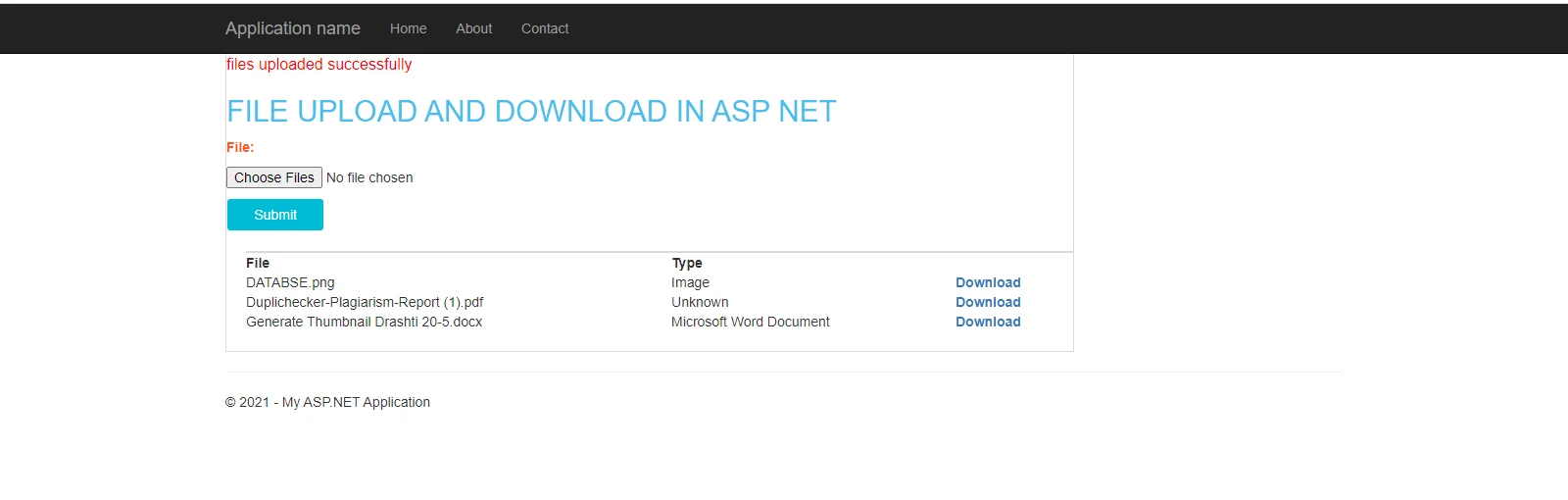
Task: Click the 2021 My ASP.NET Application footer
Action: coord(327,402)
